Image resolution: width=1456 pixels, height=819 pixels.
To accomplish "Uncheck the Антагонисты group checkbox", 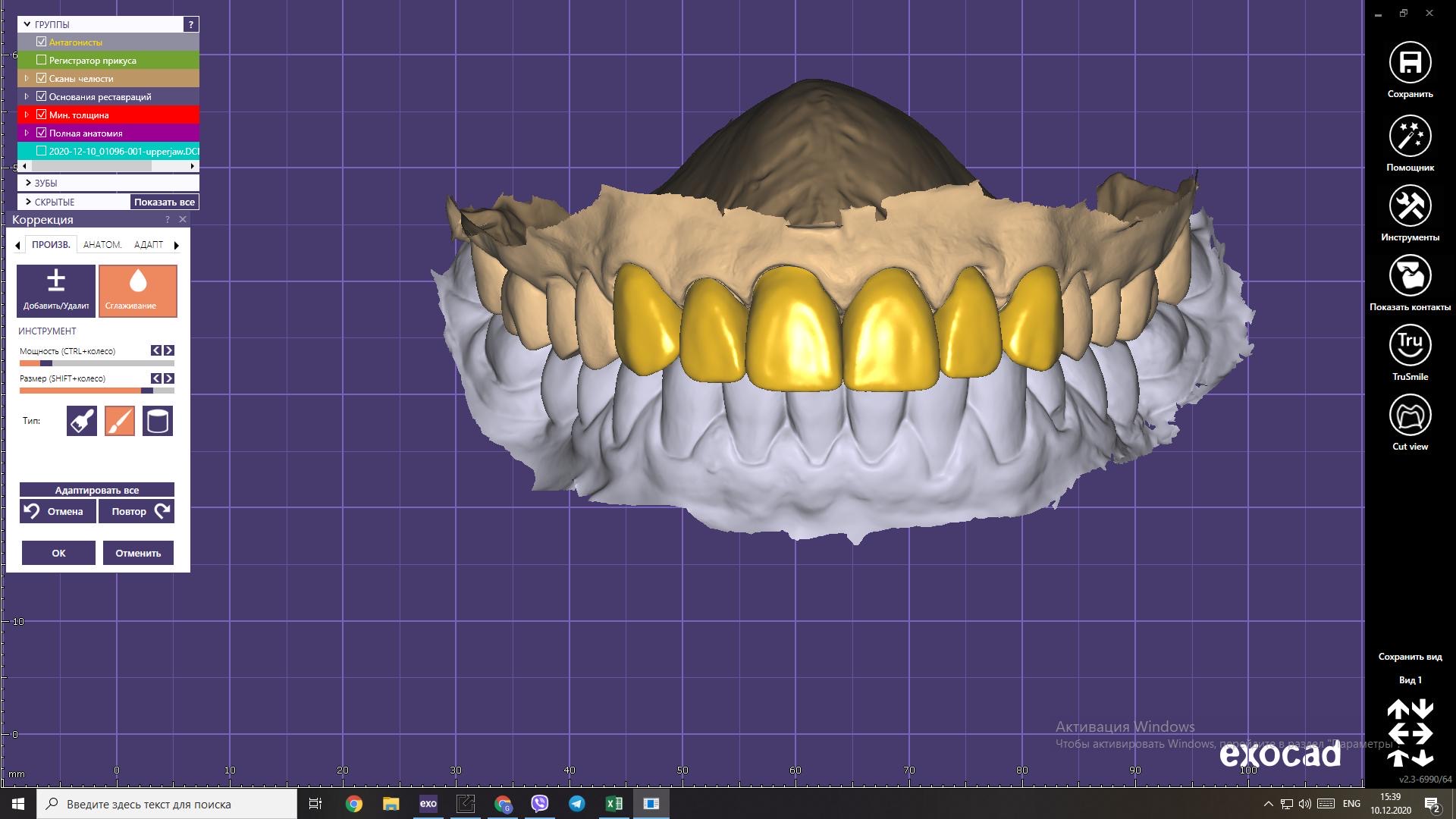I will pyautogui.click(x=42, y=42).
